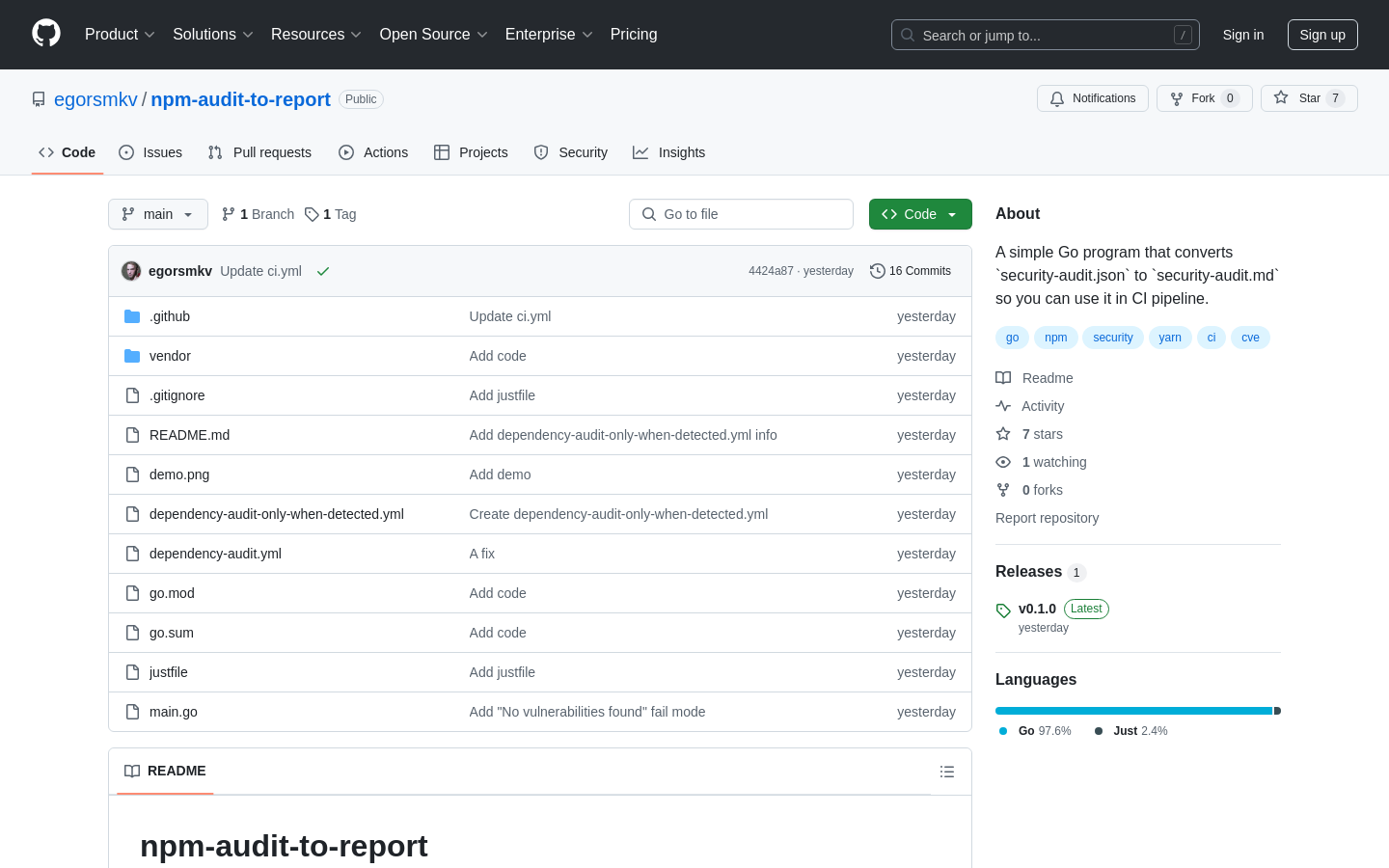1389x868 pixels.
Task: Open the npm-audit-to-report repo link
Action: (240, 99)
